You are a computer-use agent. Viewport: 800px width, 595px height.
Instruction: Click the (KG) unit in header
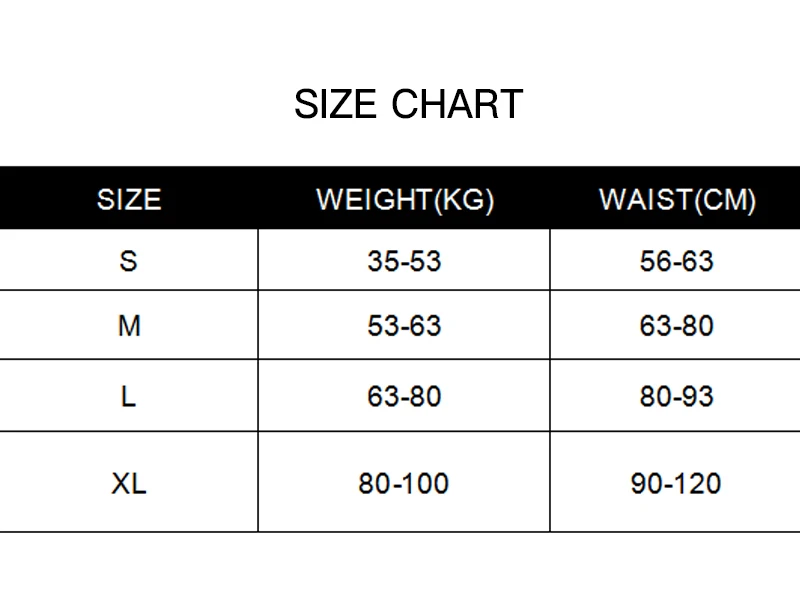tap(464, 200)
